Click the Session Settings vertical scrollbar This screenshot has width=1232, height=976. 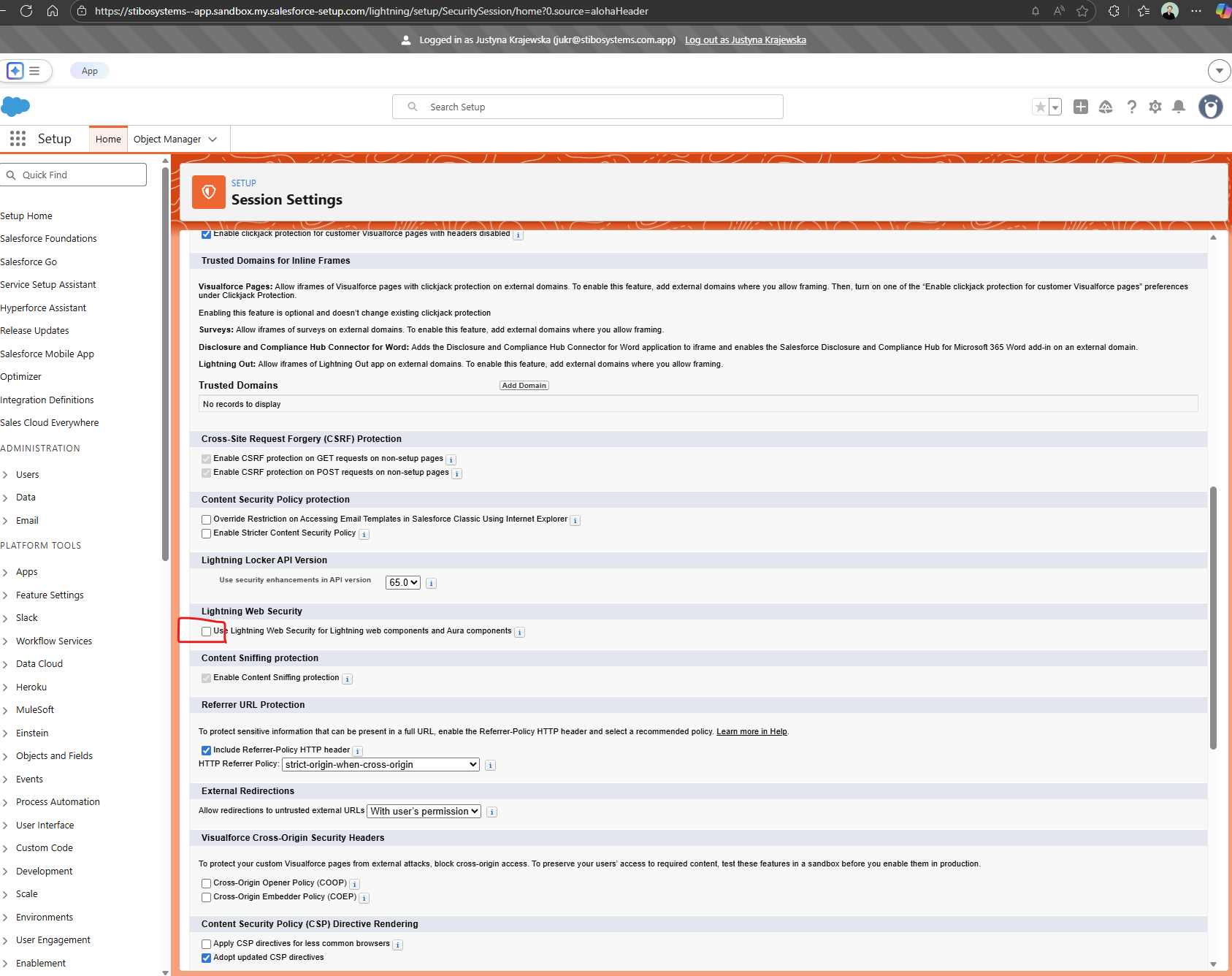click(1213, 617)
